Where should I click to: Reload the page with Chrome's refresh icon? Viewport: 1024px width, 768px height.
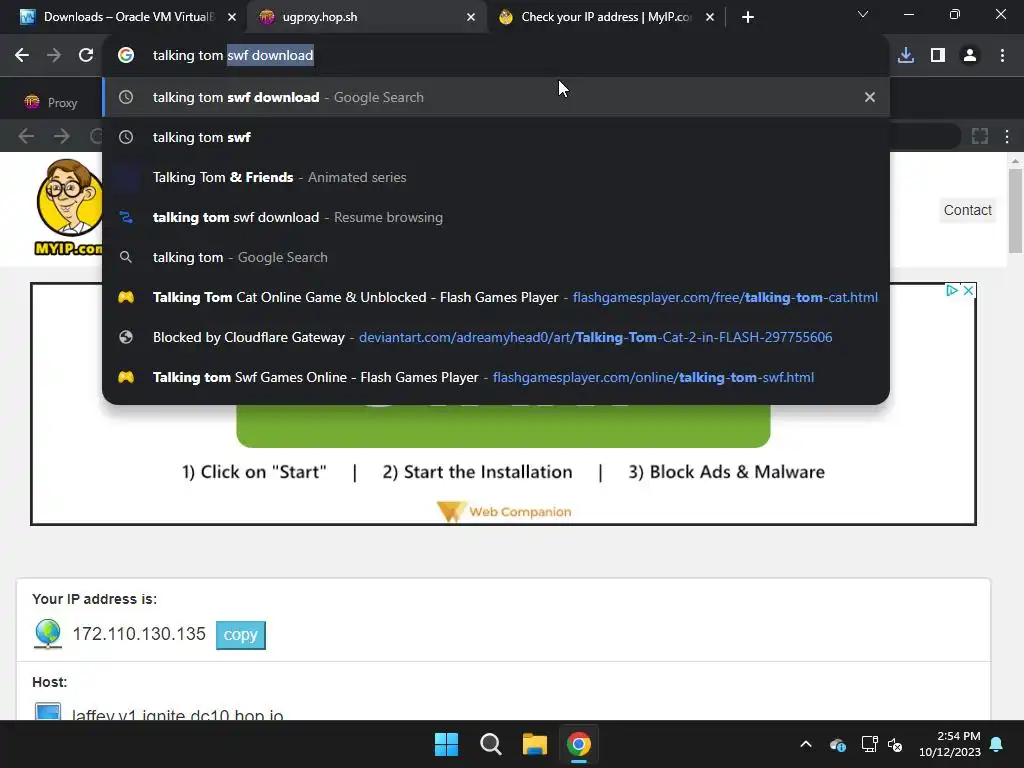point(86,56)
